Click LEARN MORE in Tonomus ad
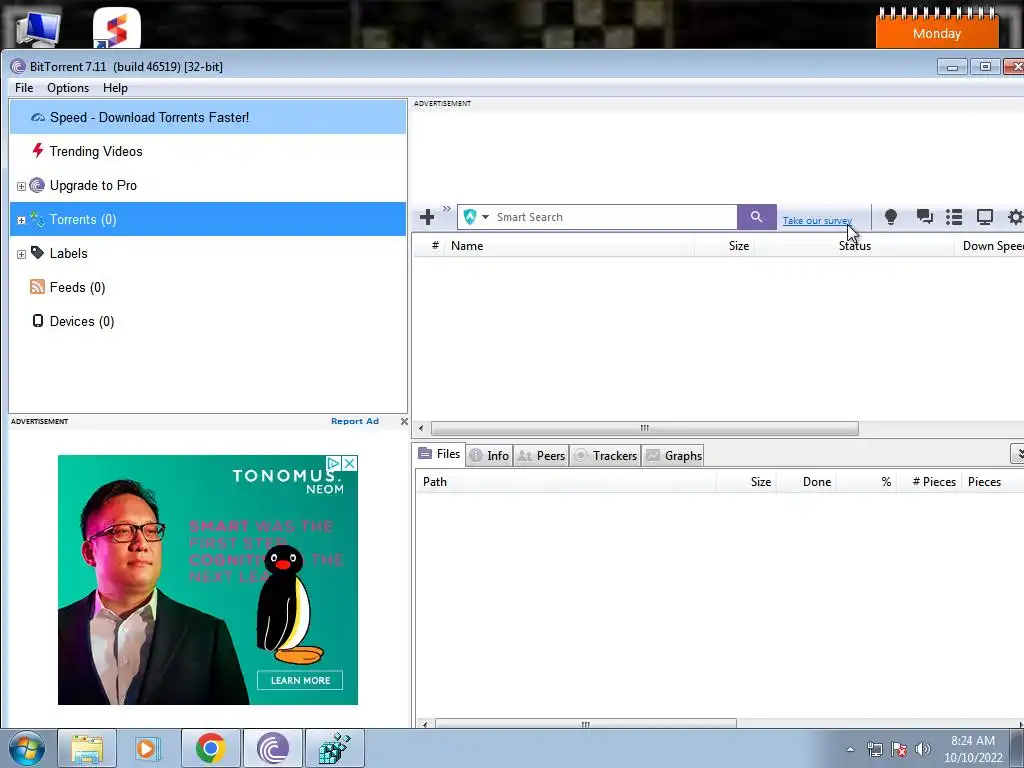The image size is (1024, 768). 300,680
